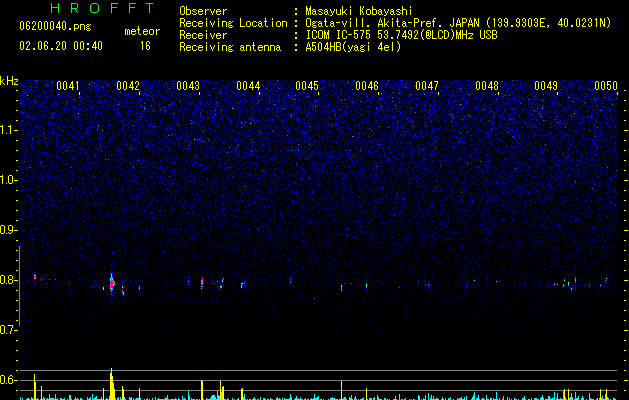Viewport: 629px width, 400px height.
Task: Select the filename 06200040.png
Action: click(x=55, y=27)
